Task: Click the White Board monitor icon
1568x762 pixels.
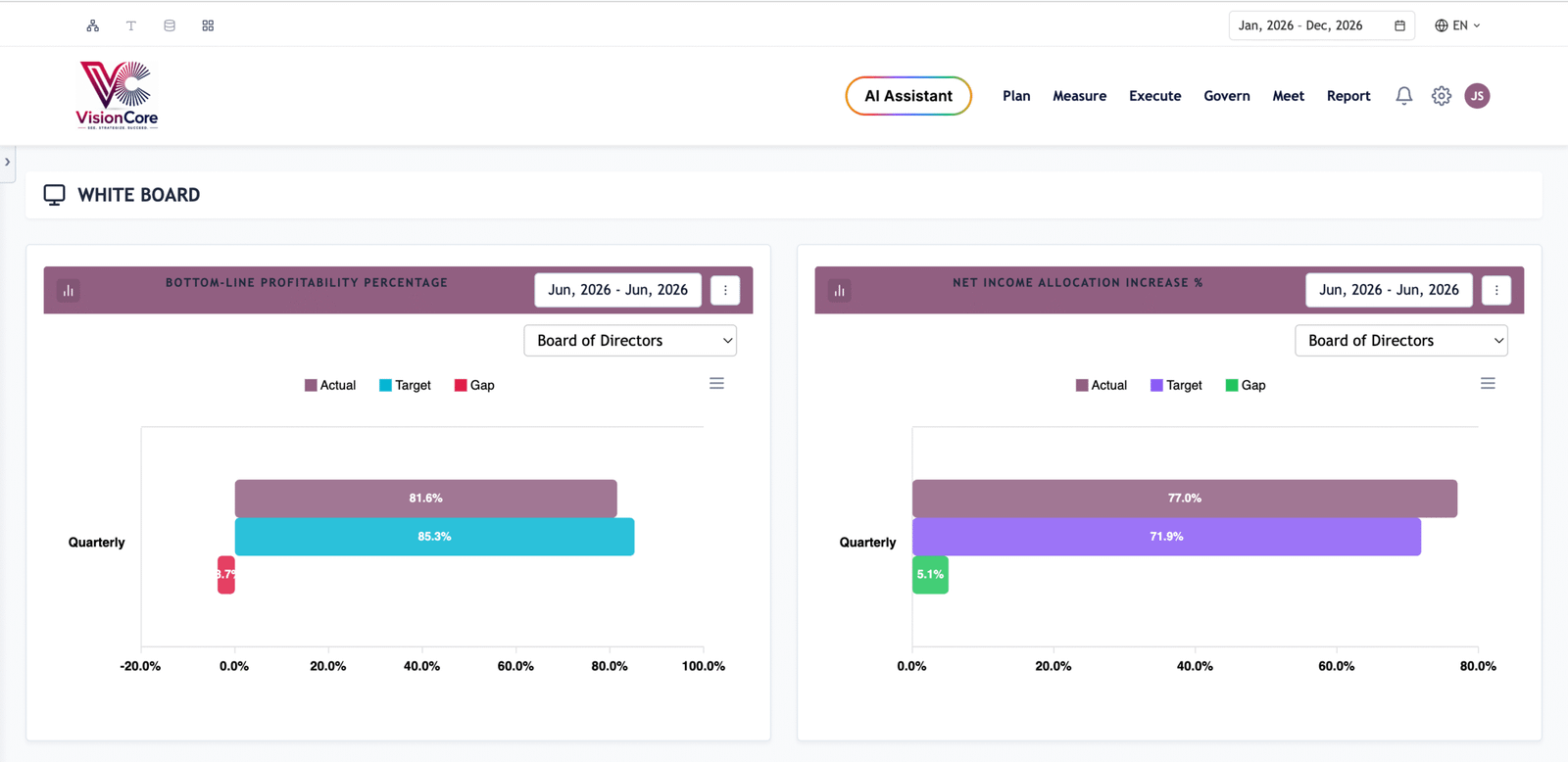Action: 55,195
